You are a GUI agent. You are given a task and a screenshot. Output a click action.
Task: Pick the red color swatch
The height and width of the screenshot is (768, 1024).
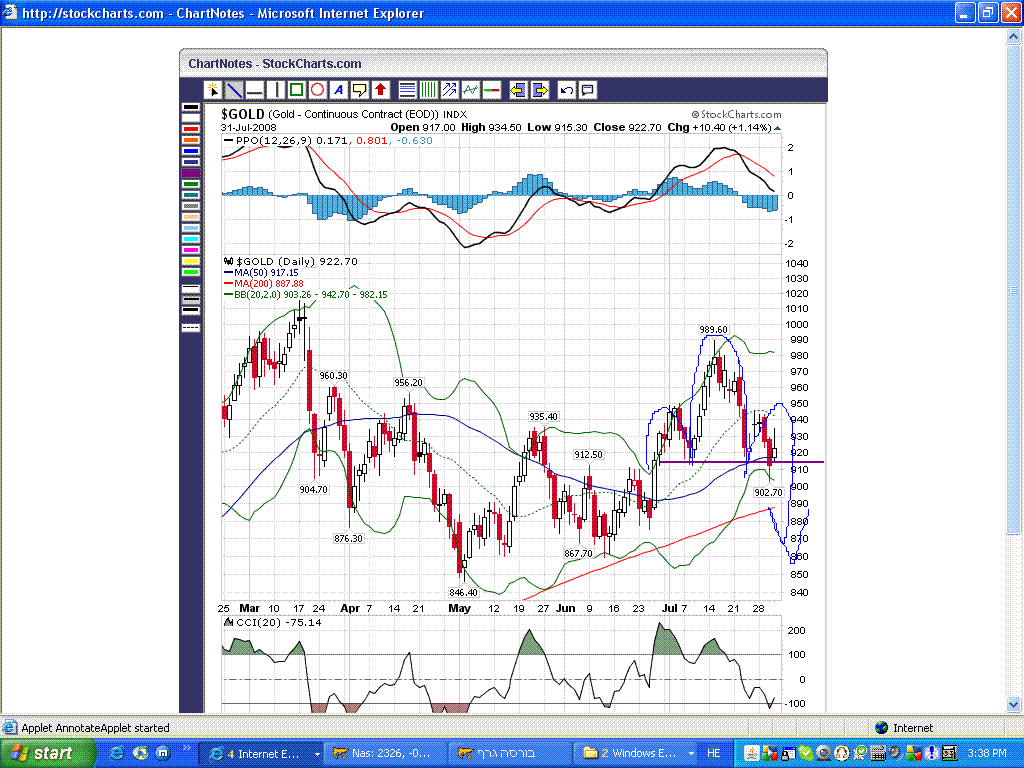[x=191, y=129]
